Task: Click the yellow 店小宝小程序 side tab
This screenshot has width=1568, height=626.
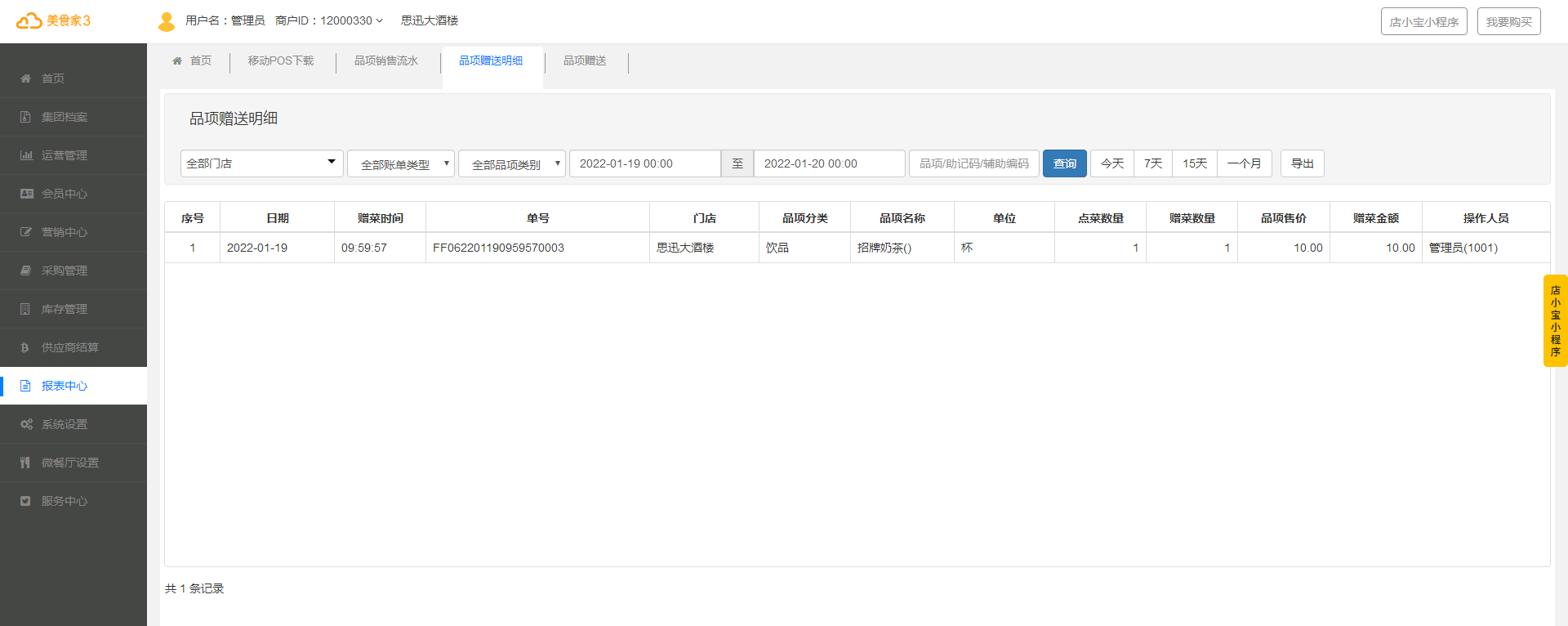Action: (x=1555, y=320)
